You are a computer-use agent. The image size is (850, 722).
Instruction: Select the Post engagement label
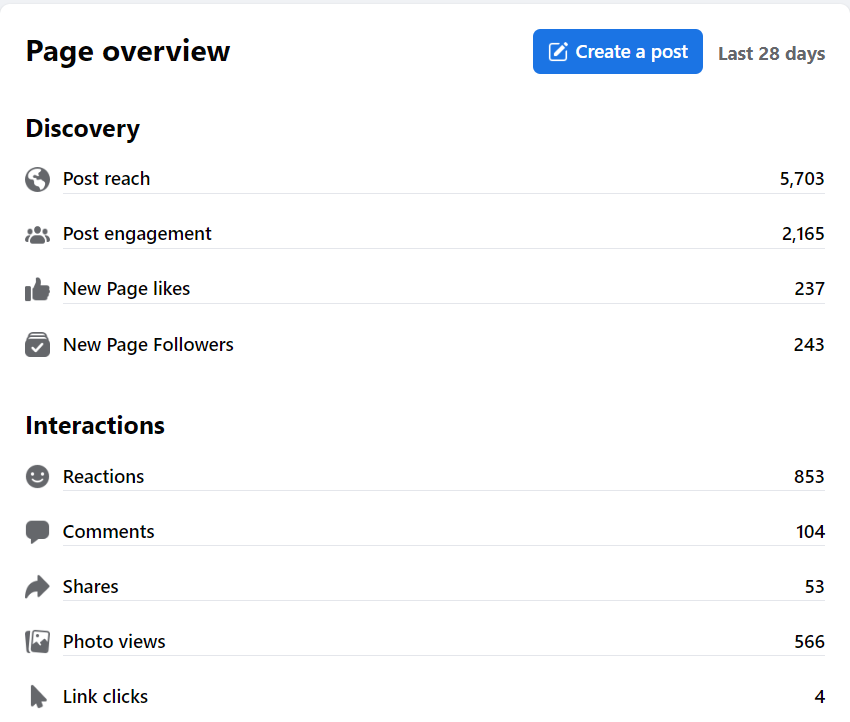[137, 234]
